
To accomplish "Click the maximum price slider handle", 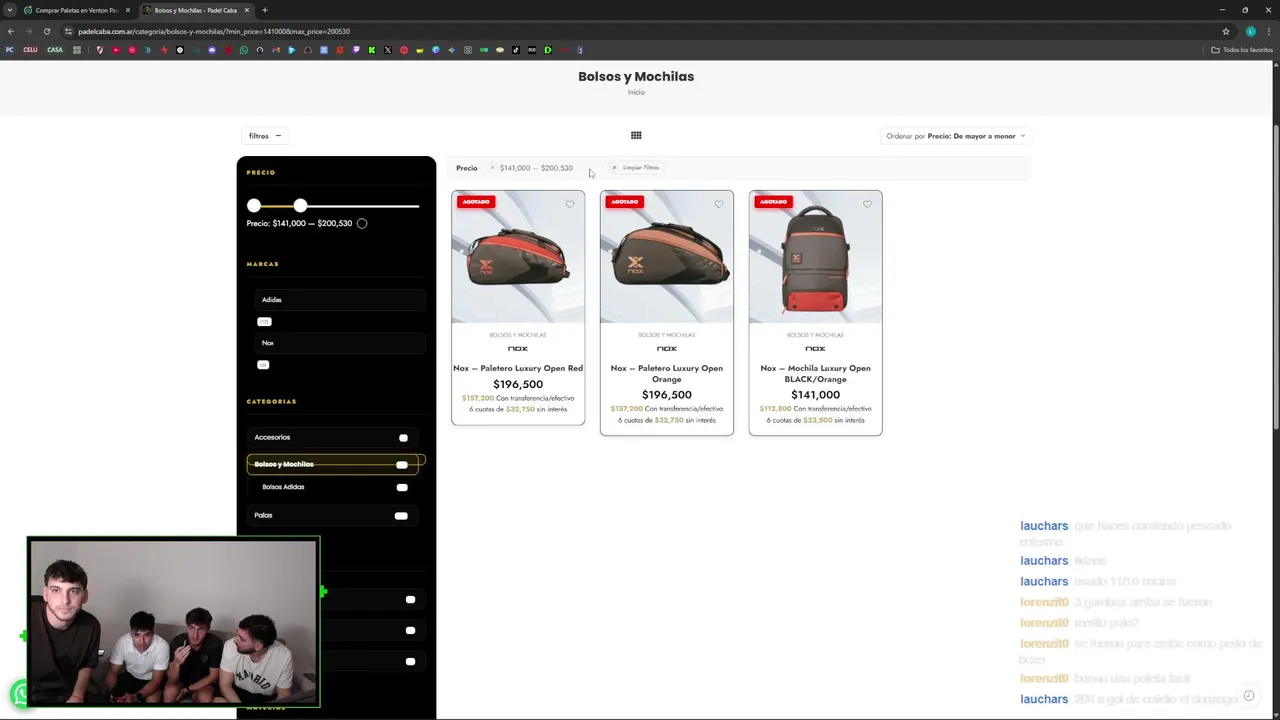I will pyautogui.click(x=300, y=205).
